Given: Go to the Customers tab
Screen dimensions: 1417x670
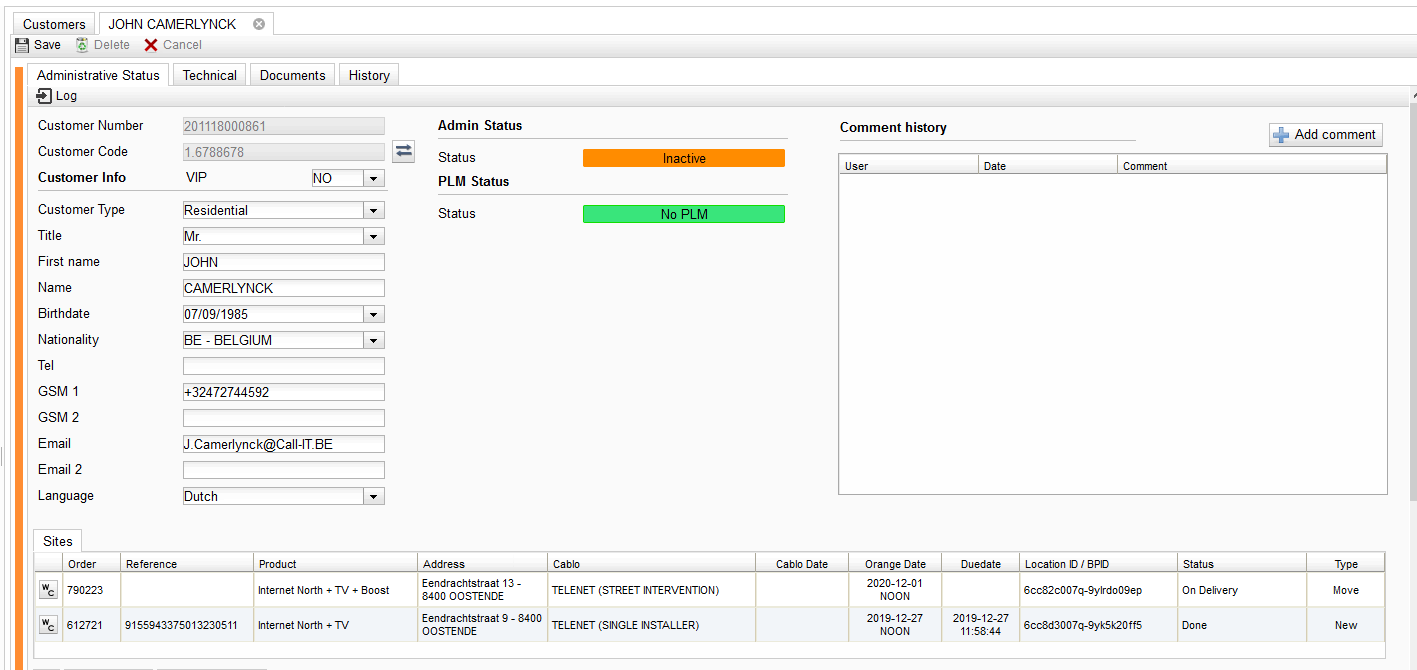Looking at the screenshot, I should pos(54,24).
